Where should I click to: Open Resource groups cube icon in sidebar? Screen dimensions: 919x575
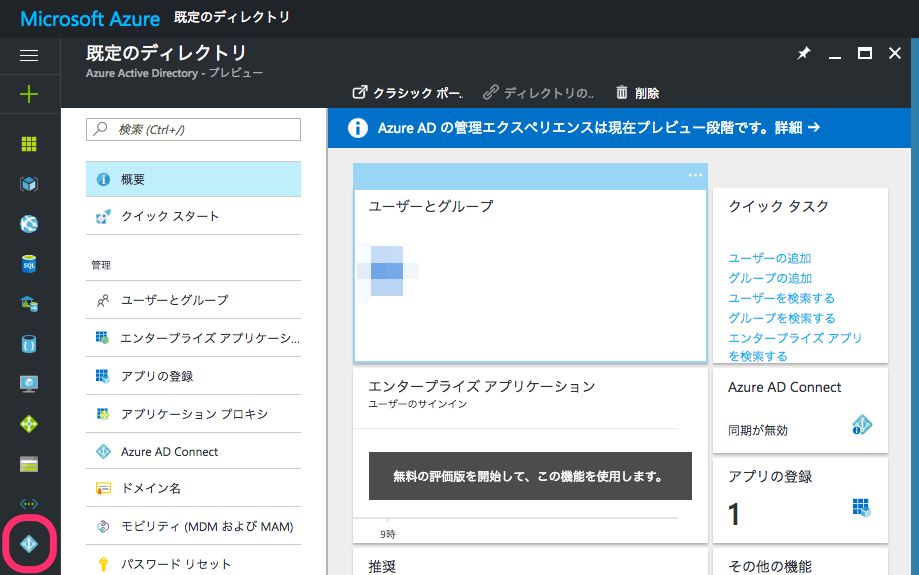(x=29, y=184)
